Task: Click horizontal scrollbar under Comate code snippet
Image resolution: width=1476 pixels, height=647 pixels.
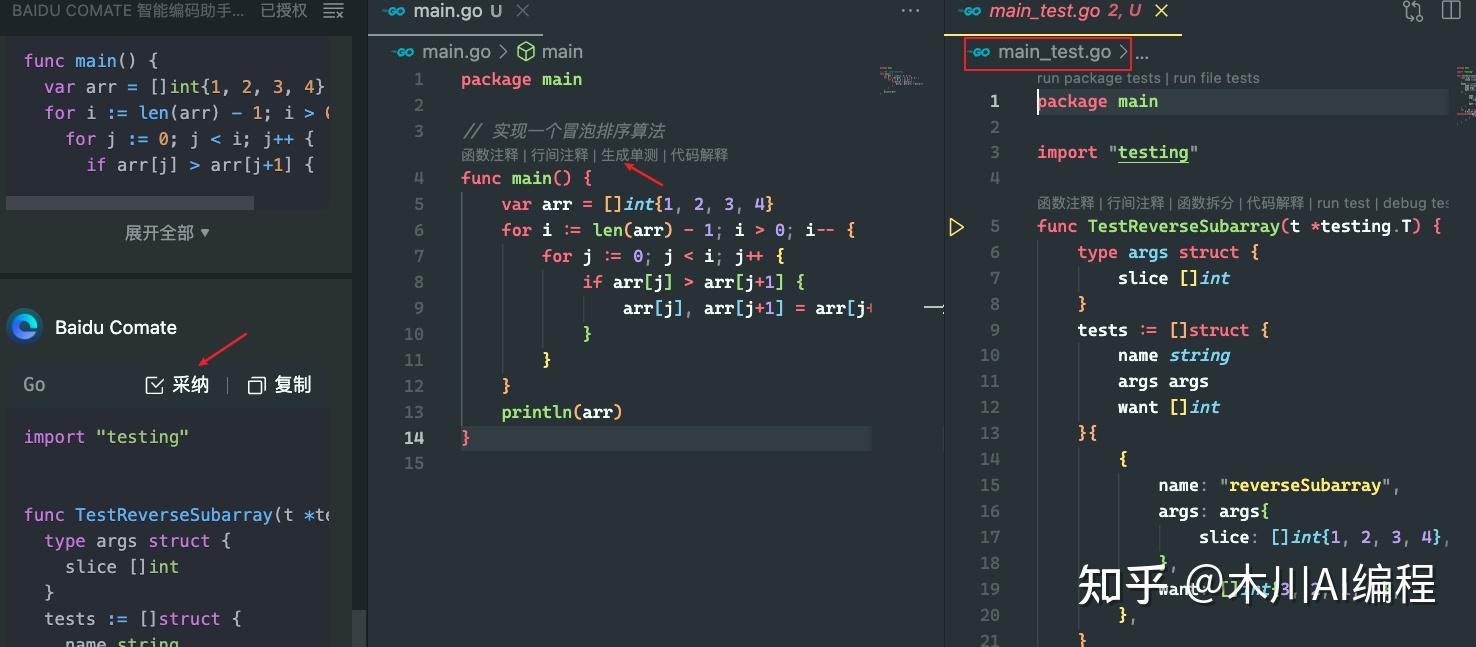Action: [x=129, y=203]
